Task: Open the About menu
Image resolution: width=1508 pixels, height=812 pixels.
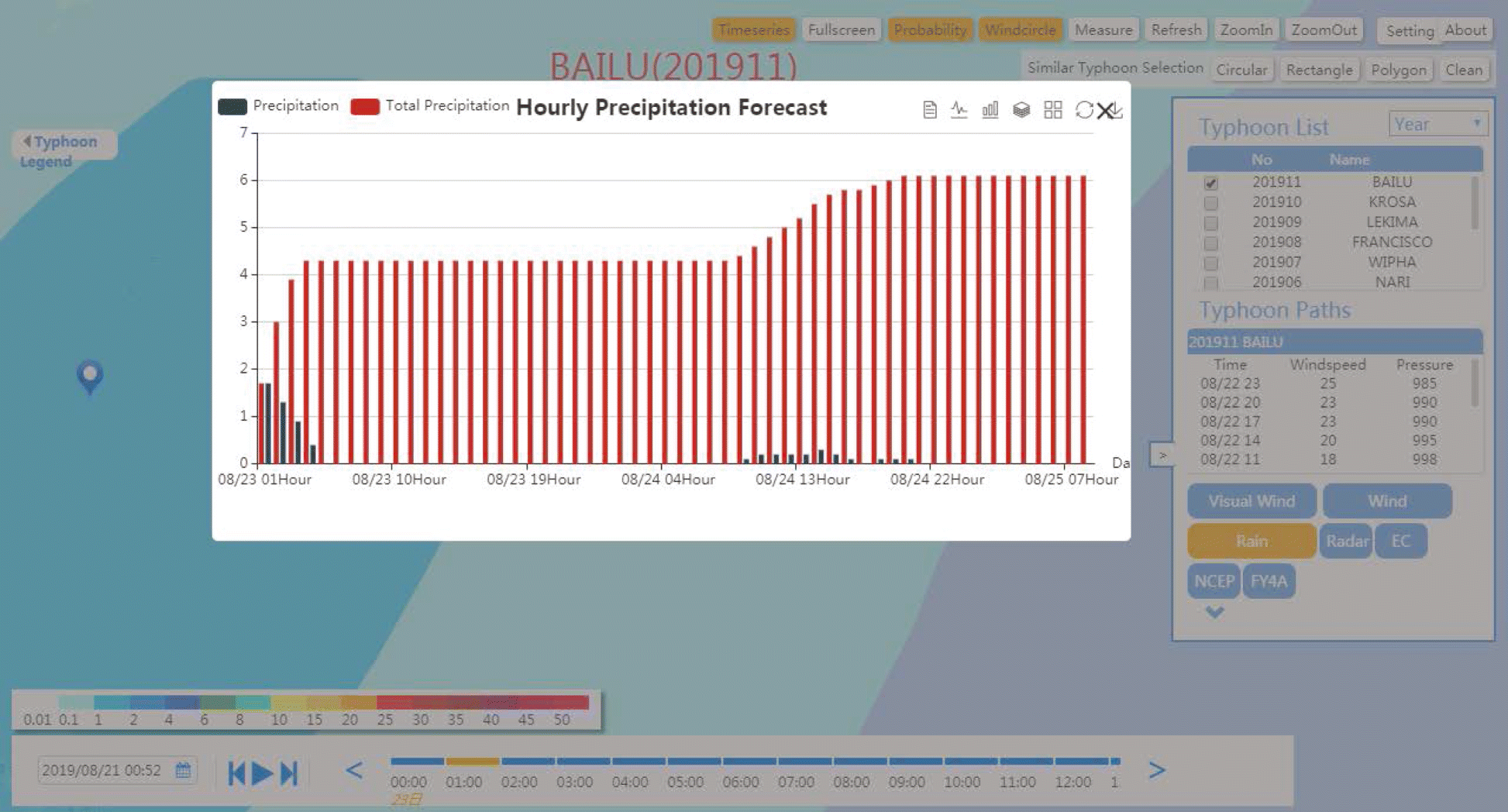Action: click(x=1465, y=29)
